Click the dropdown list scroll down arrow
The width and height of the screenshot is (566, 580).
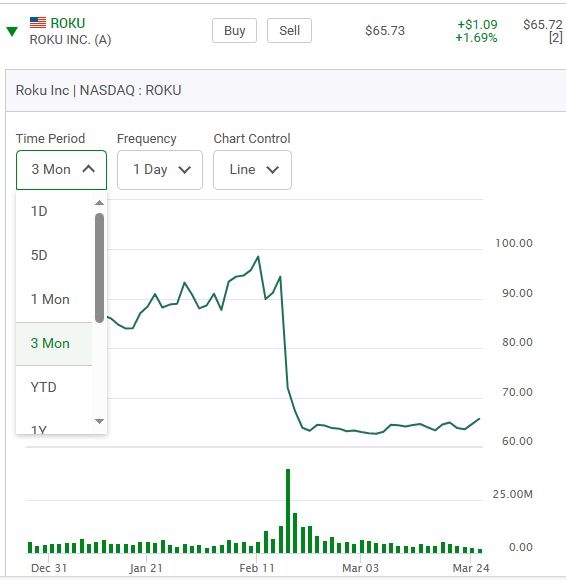click(x=99, y=421)
